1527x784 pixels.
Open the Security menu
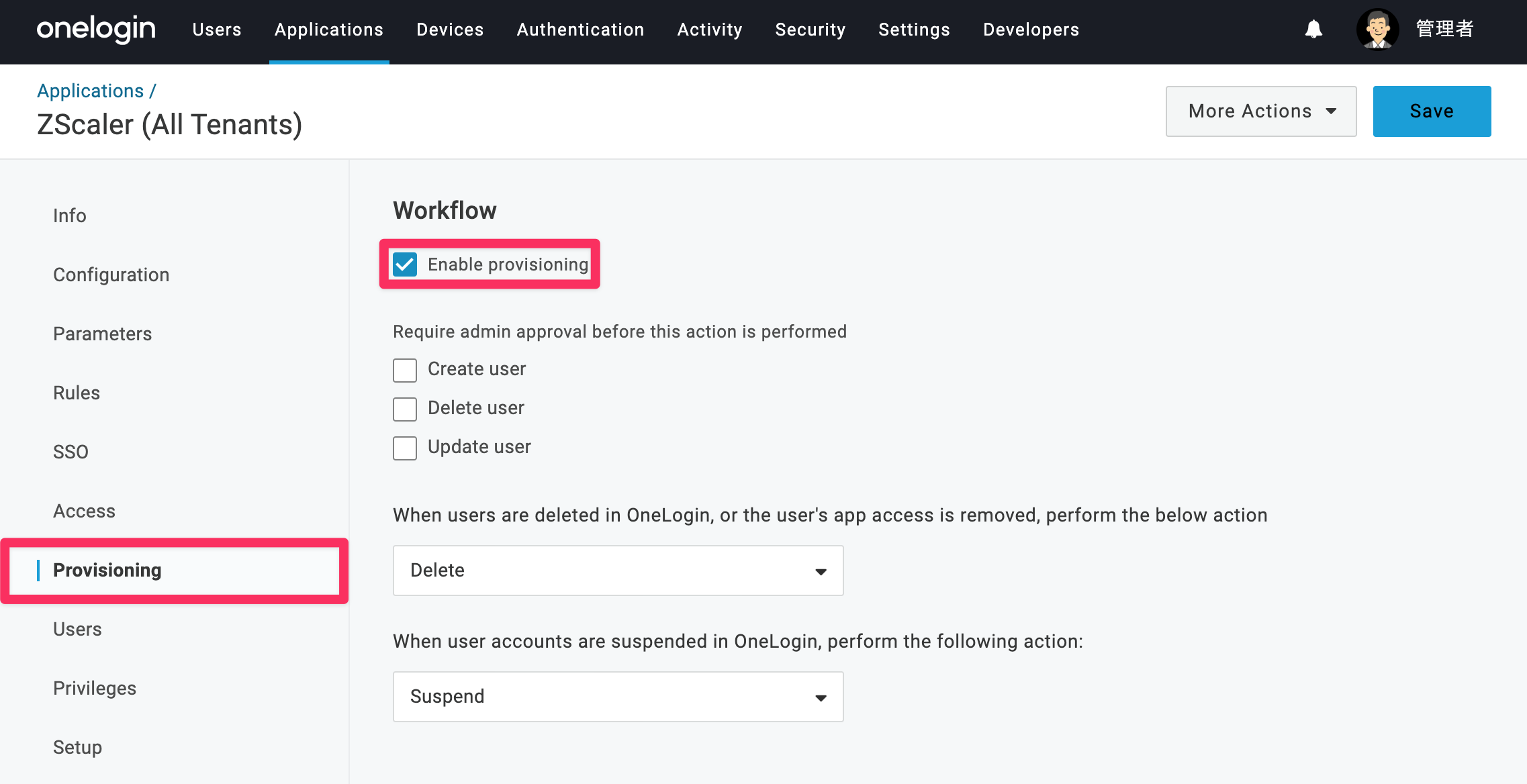[x=811, y=30]
